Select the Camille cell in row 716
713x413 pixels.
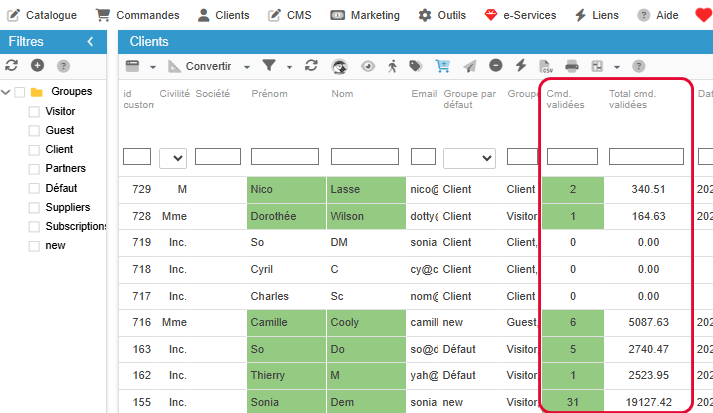(286, 322)
